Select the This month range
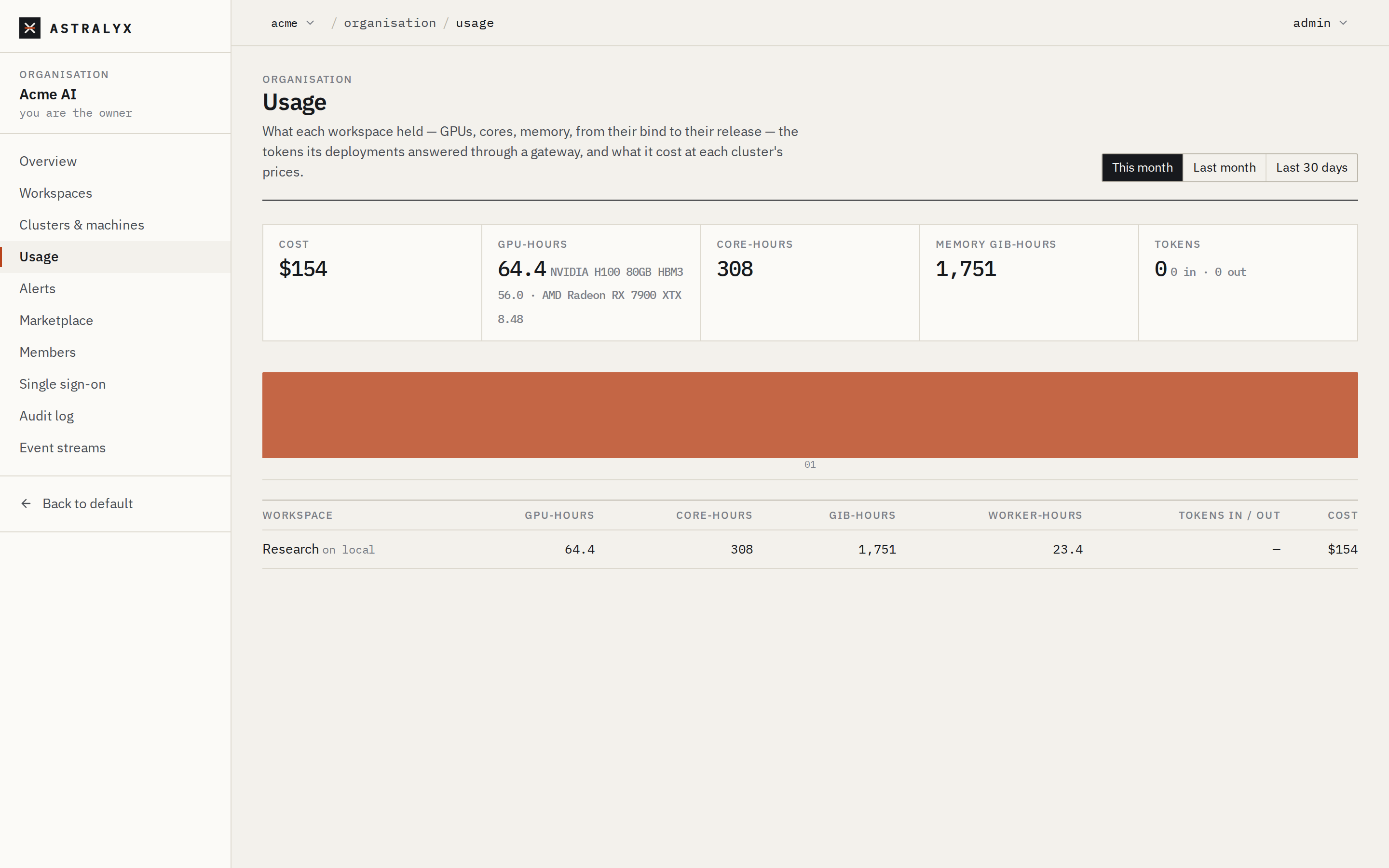1389x868 pixels. tap(1142, 168)
